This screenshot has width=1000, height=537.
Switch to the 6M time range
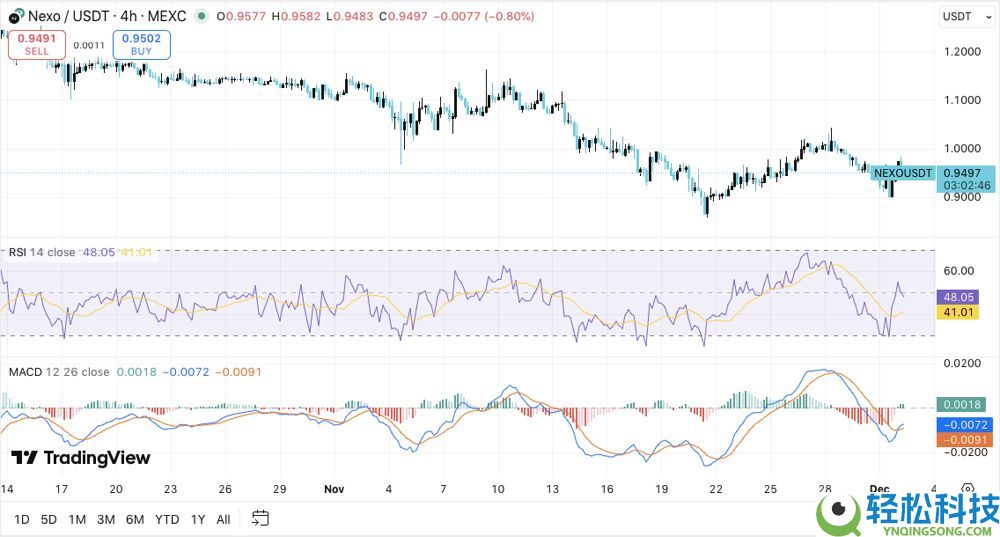click(x=135, y=519)
